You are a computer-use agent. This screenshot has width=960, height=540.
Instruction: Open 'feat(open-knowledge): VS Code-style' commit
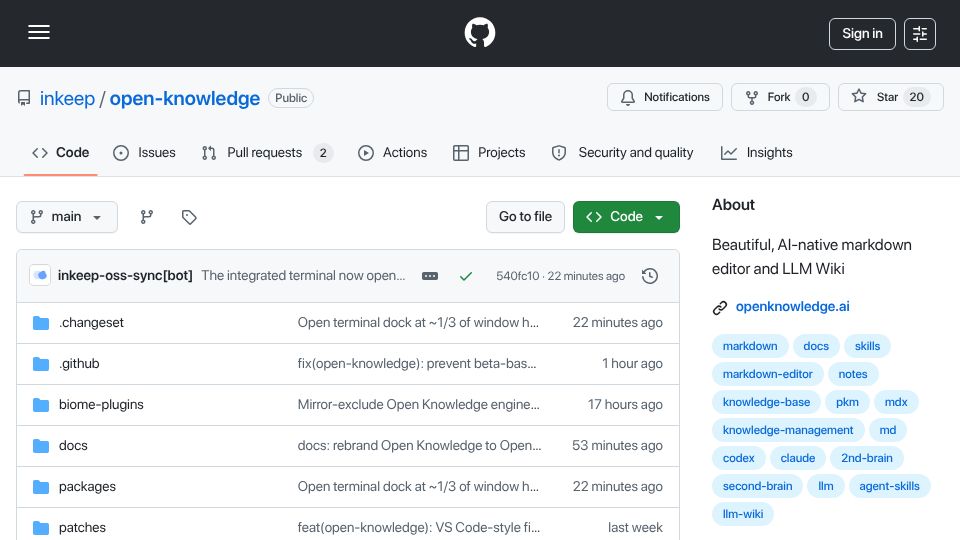[x=419, y=527]
